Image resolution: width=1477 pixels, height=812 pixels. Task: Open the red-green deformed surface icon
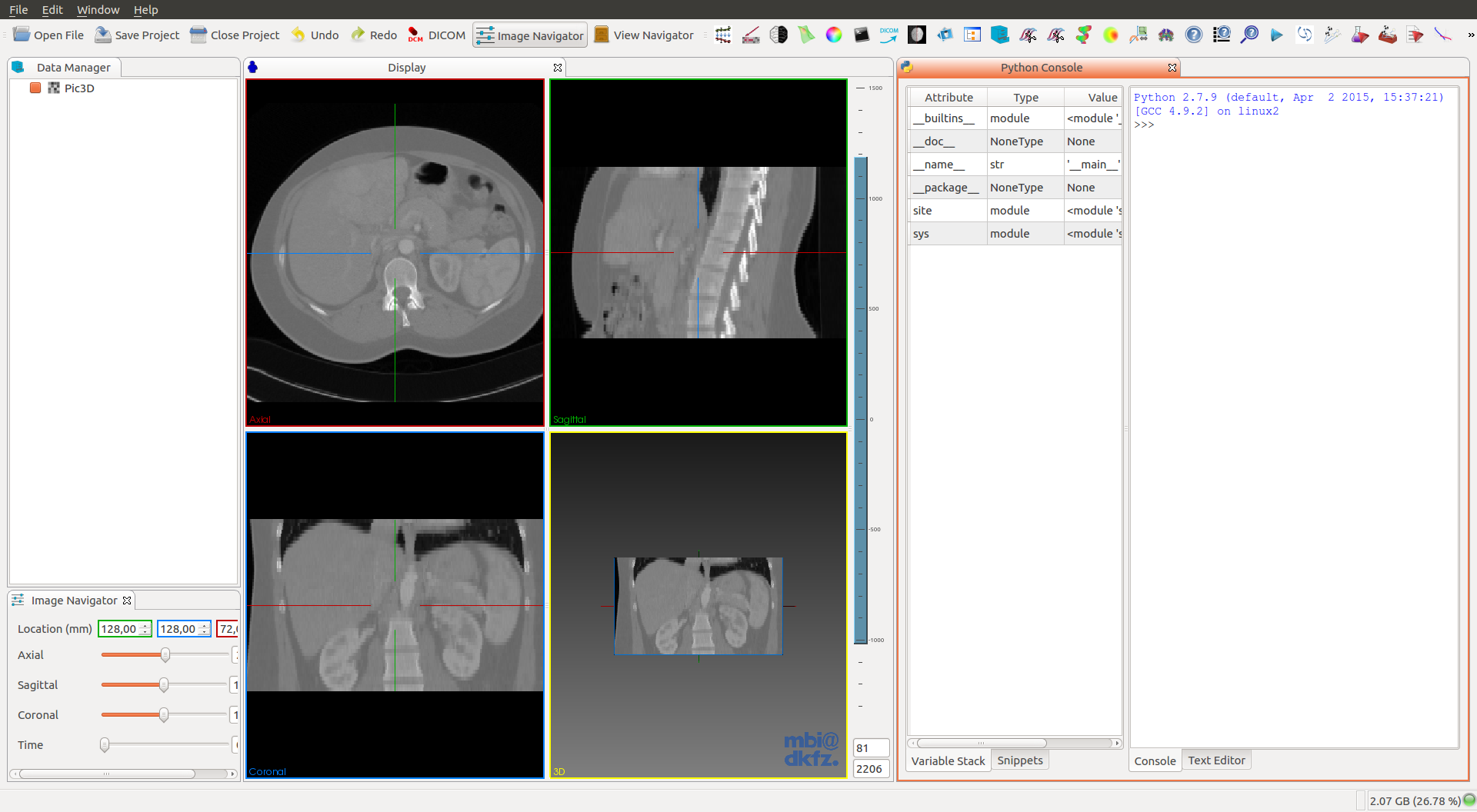click(1083, 35)
